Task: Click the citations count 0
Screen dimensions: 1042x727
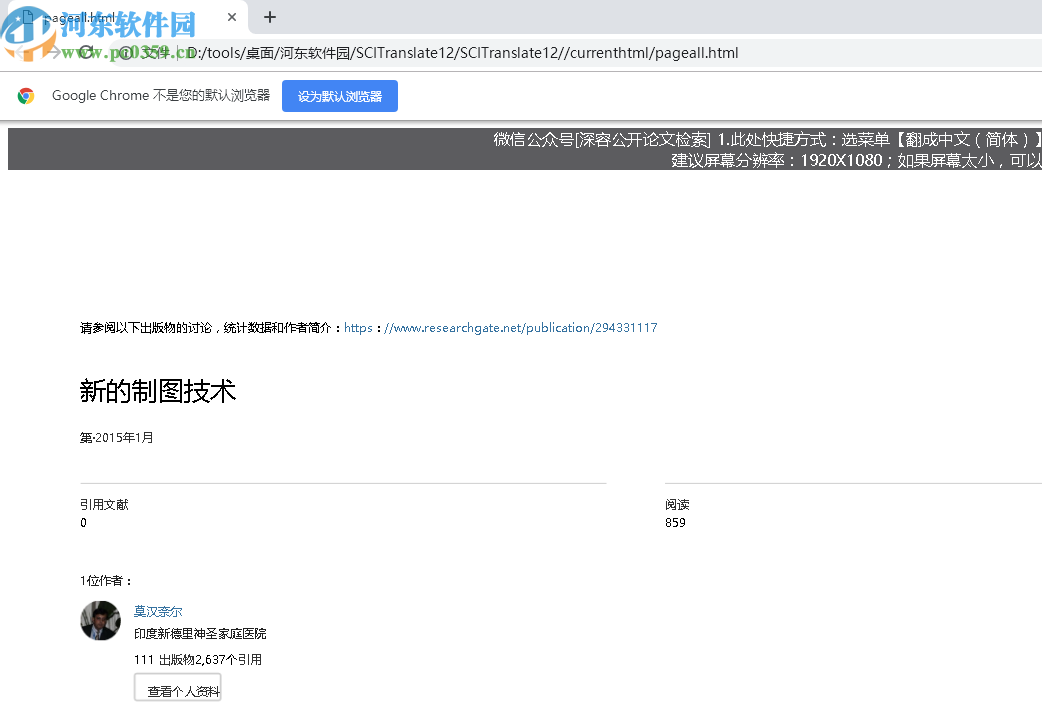Action: [83, 523]
